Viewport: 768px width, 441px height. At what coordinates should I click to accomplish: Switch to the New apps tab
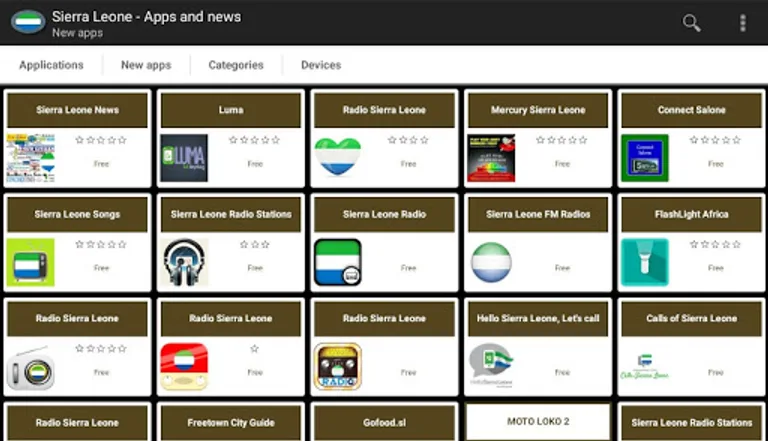click(146, 65)
